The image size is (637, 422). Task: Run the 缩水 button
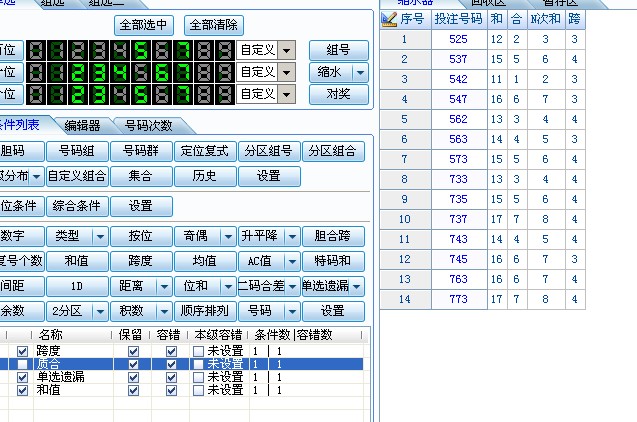(x=329, y=72)
